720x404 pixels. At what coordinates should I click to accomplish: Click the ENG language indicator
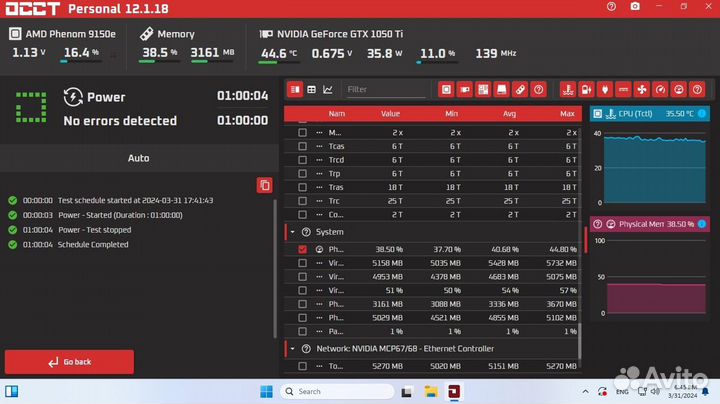622,392
